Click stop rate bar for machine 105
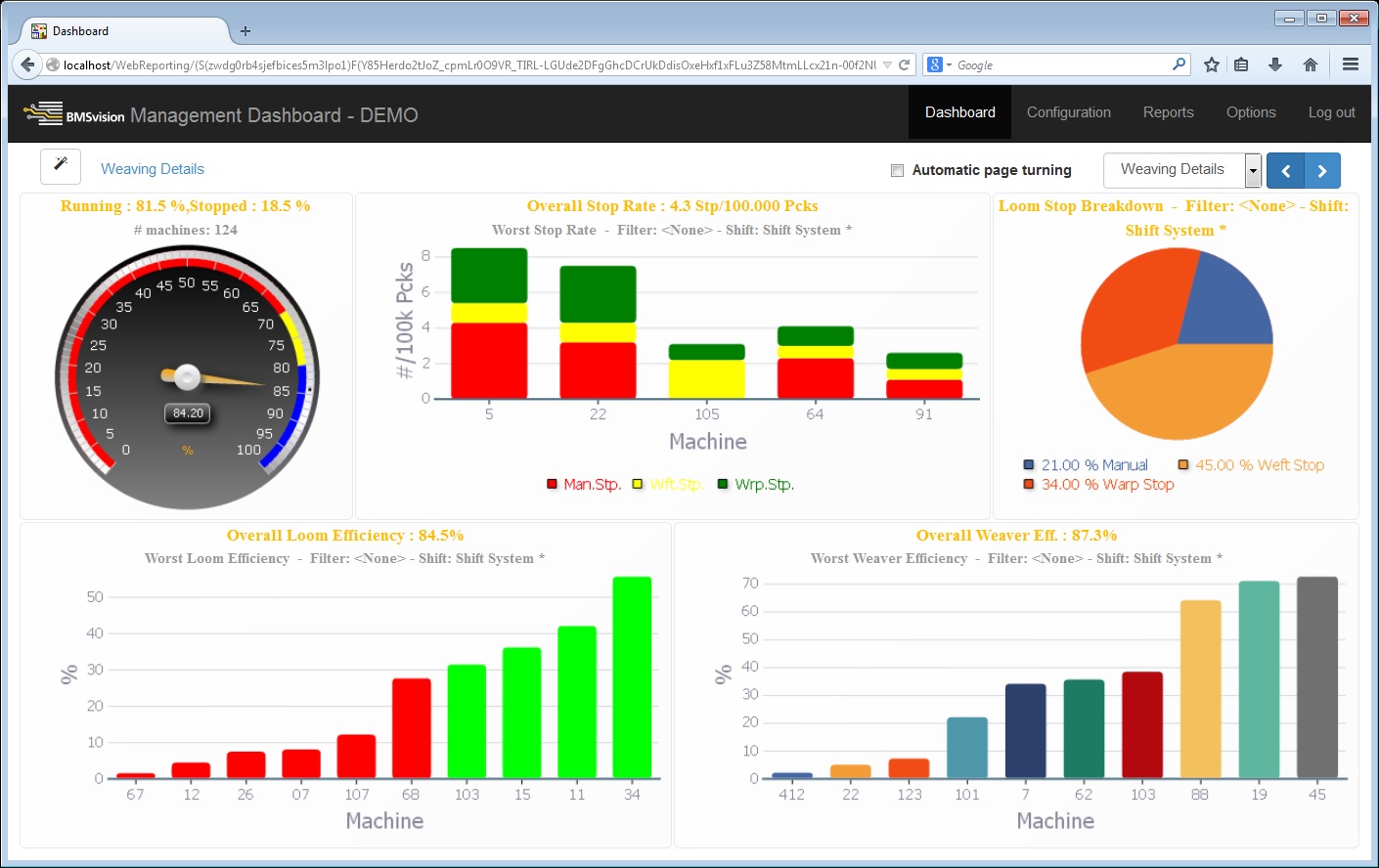1379x868 pixels. pyautogui.click(x=707, y=371)
